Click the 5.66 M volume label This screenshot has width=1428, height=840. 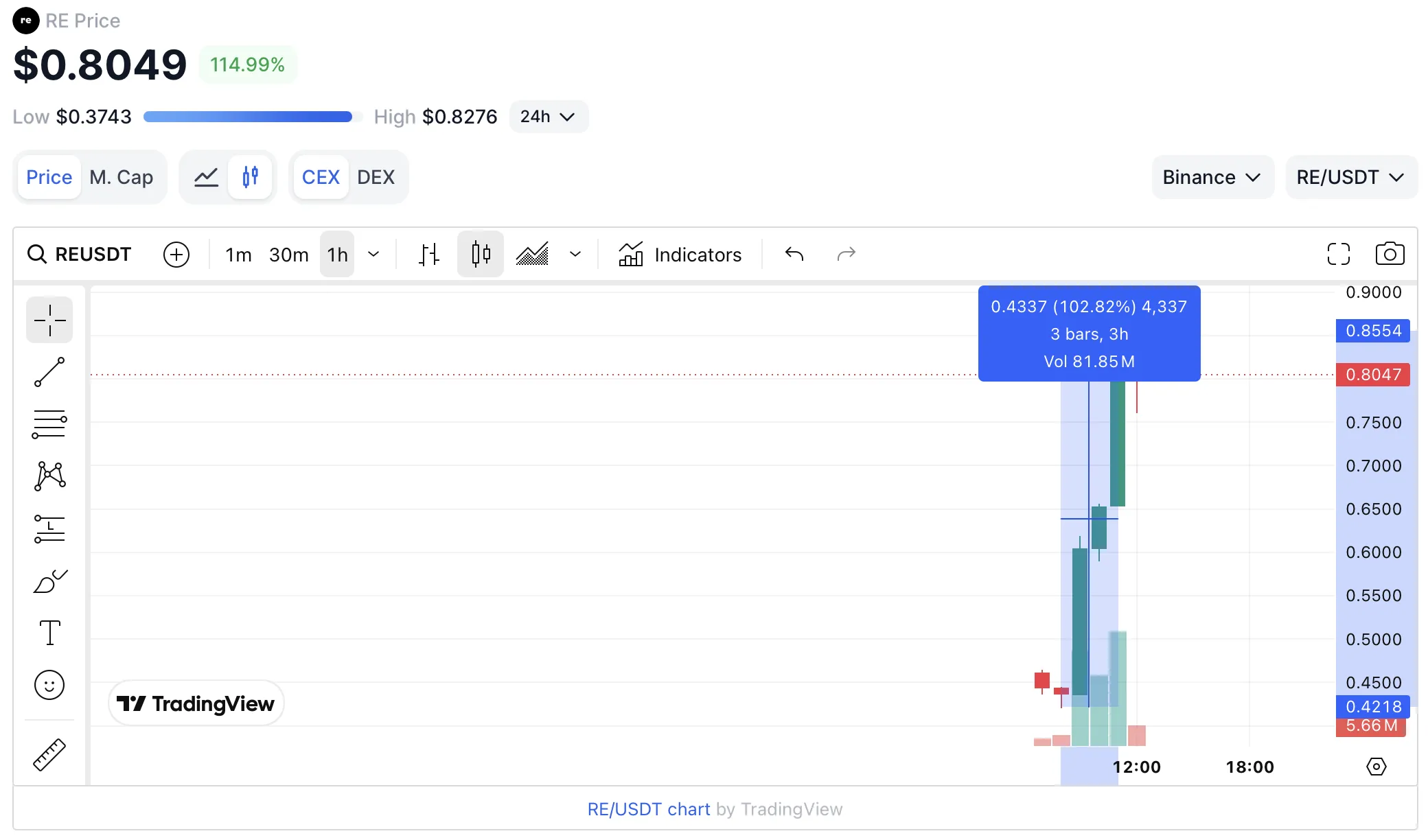point(1372,726)
